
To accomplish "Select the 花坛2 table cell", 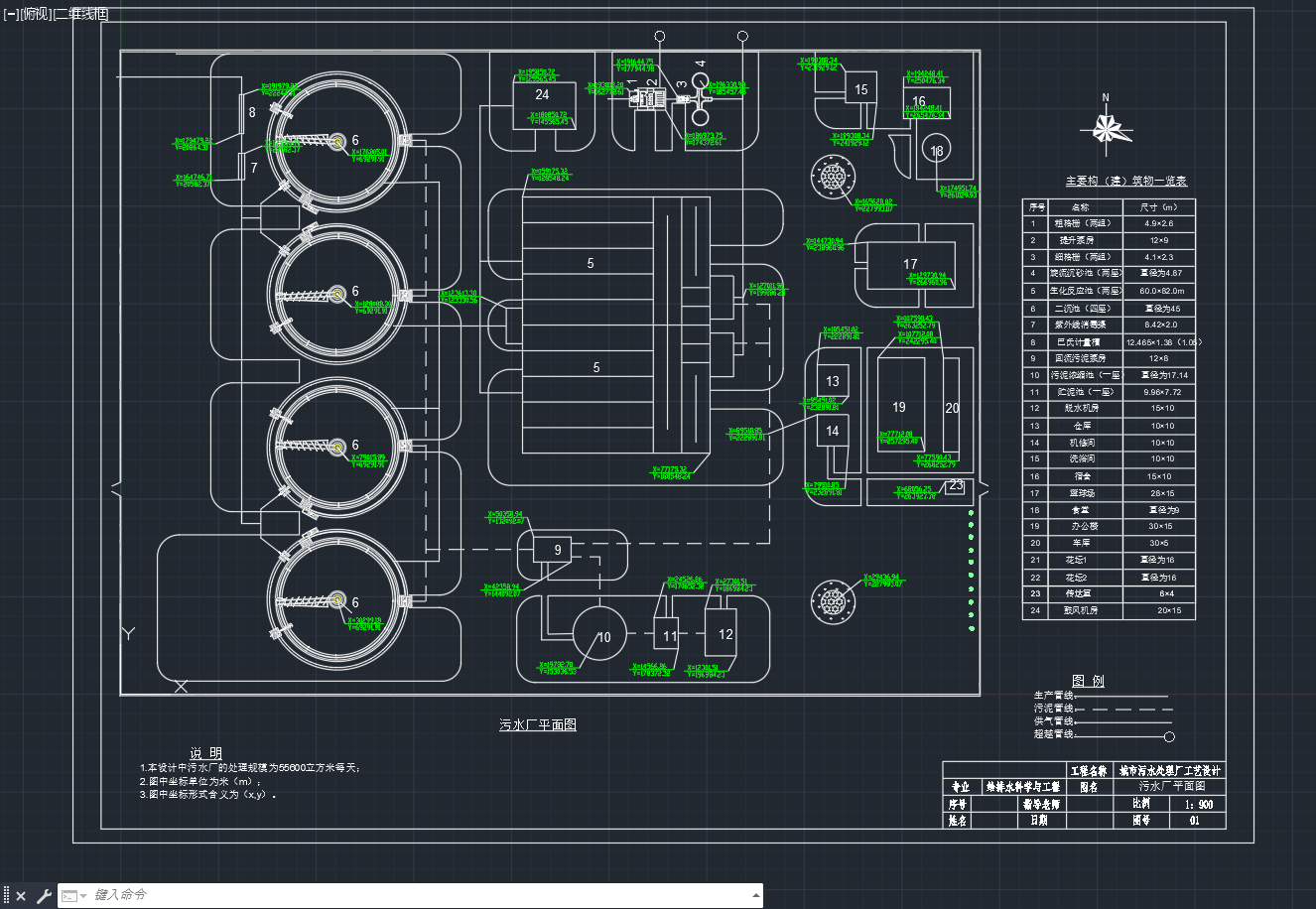I will click(1084, 578).
